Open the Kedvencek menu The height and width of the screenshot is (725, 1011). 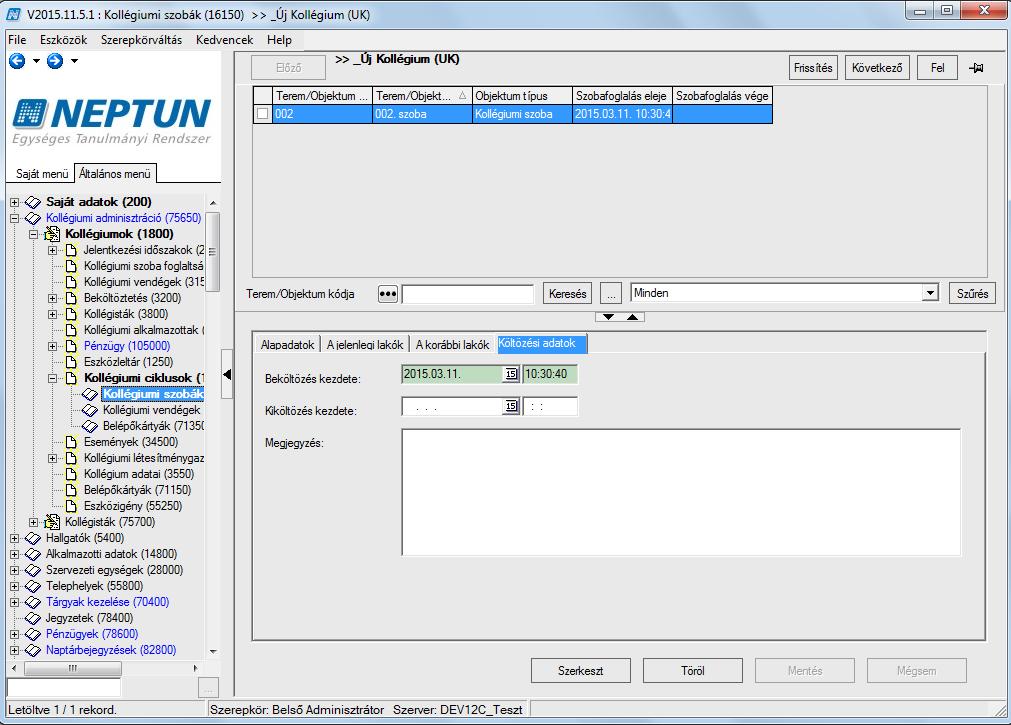coord(224,40)
